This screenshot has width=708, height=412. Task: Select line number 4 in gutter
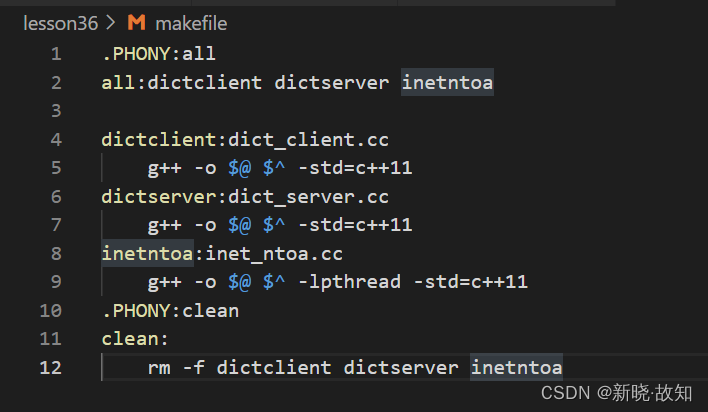click(x=55, y=139)
